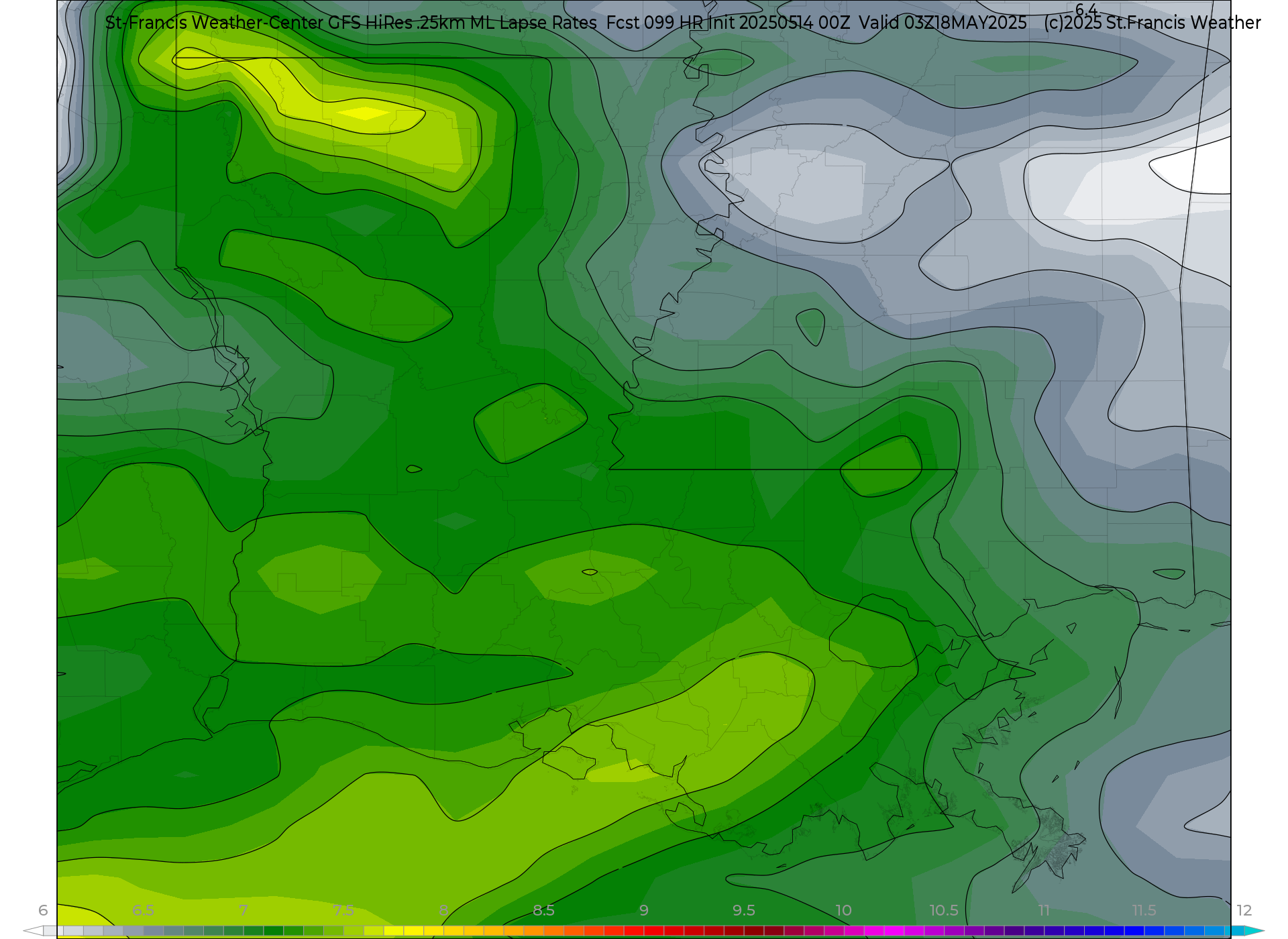This screenshot has width=1288, height=939.
Task: Click the colorbar label "7.5"
Action: tap(343, 910)
